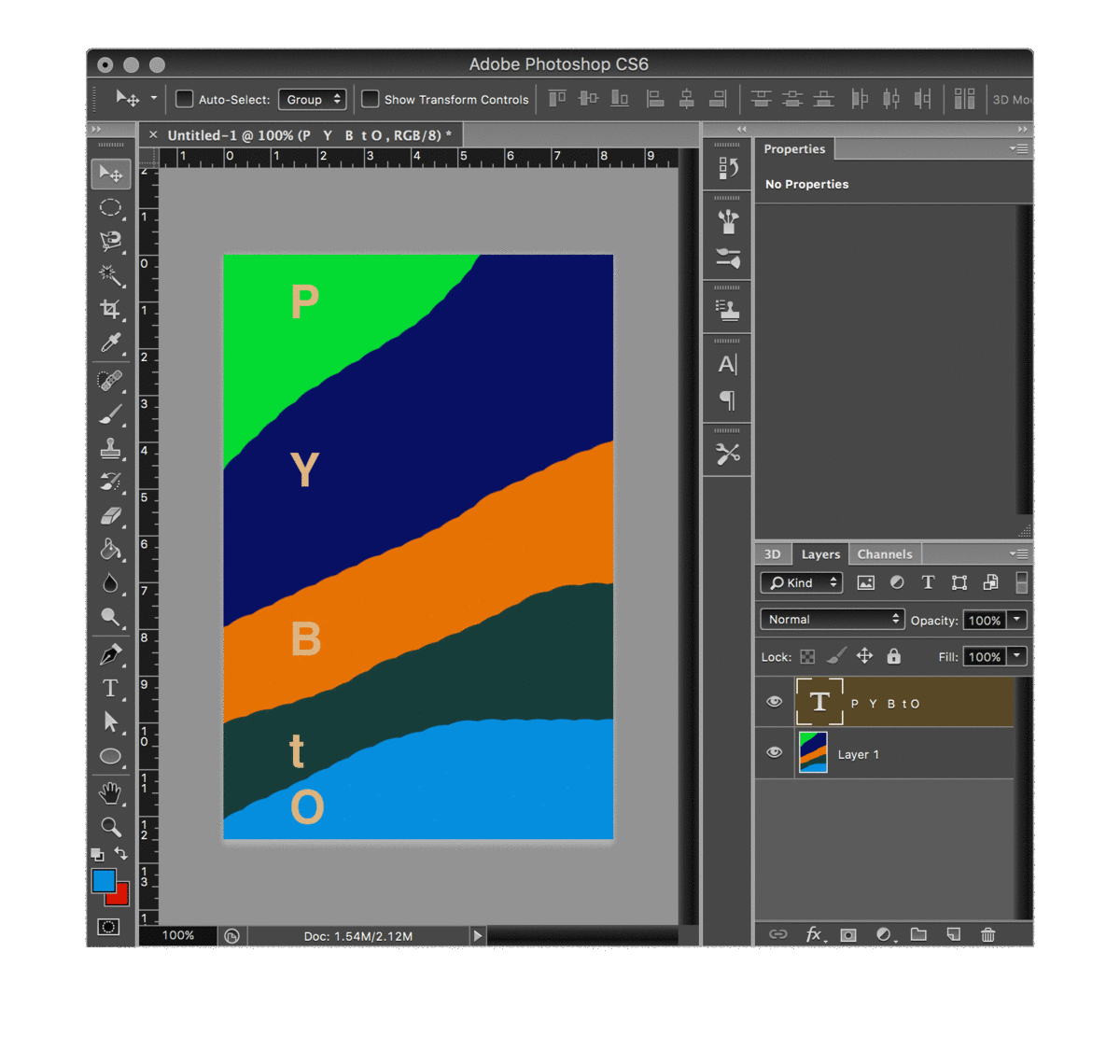Open the Character panel icon
Viewport: 1120px width, 1064px height.
(x=728, y=364)
